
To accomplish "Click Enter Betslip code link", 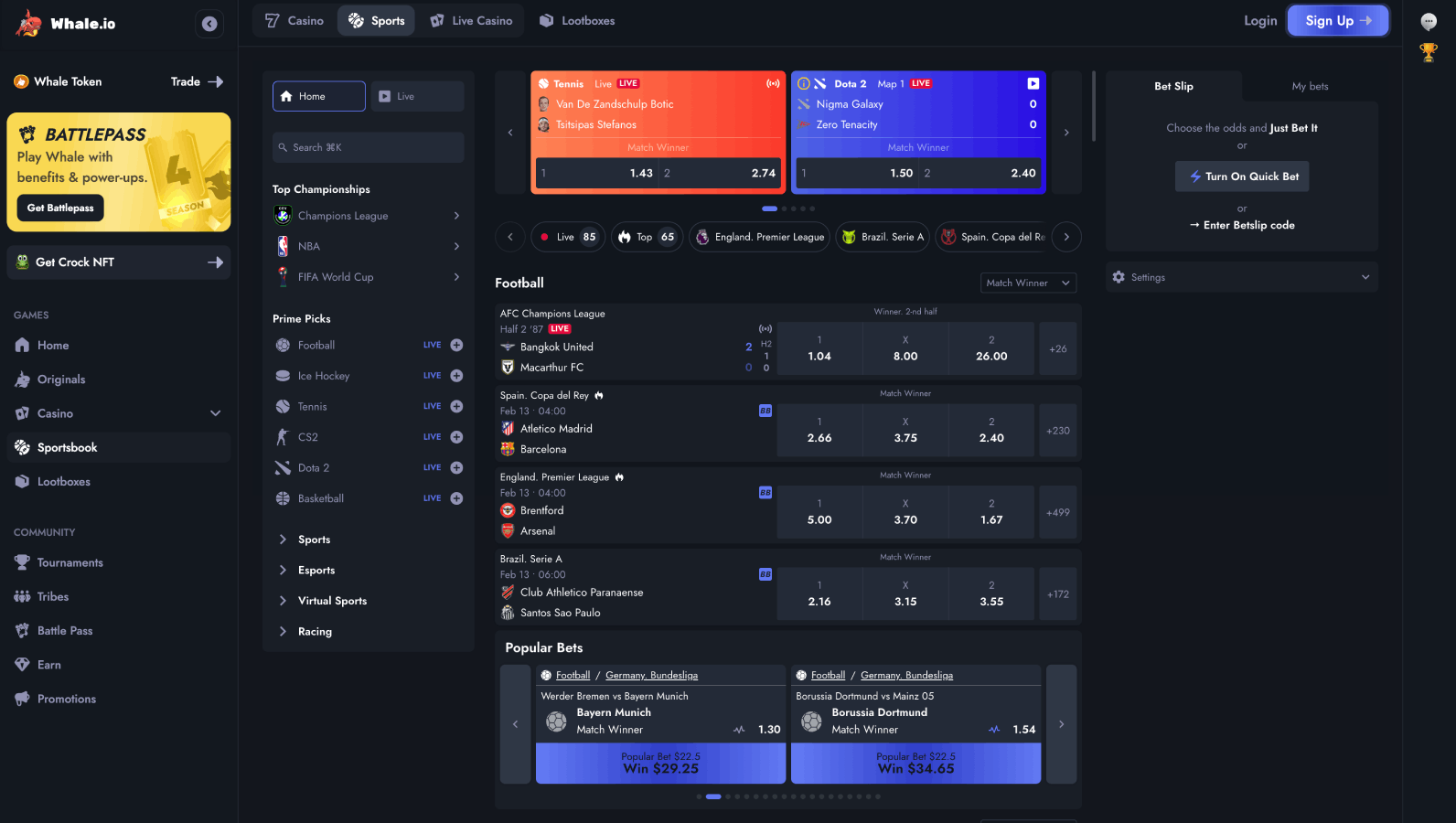I will (x=1242, y=225).
